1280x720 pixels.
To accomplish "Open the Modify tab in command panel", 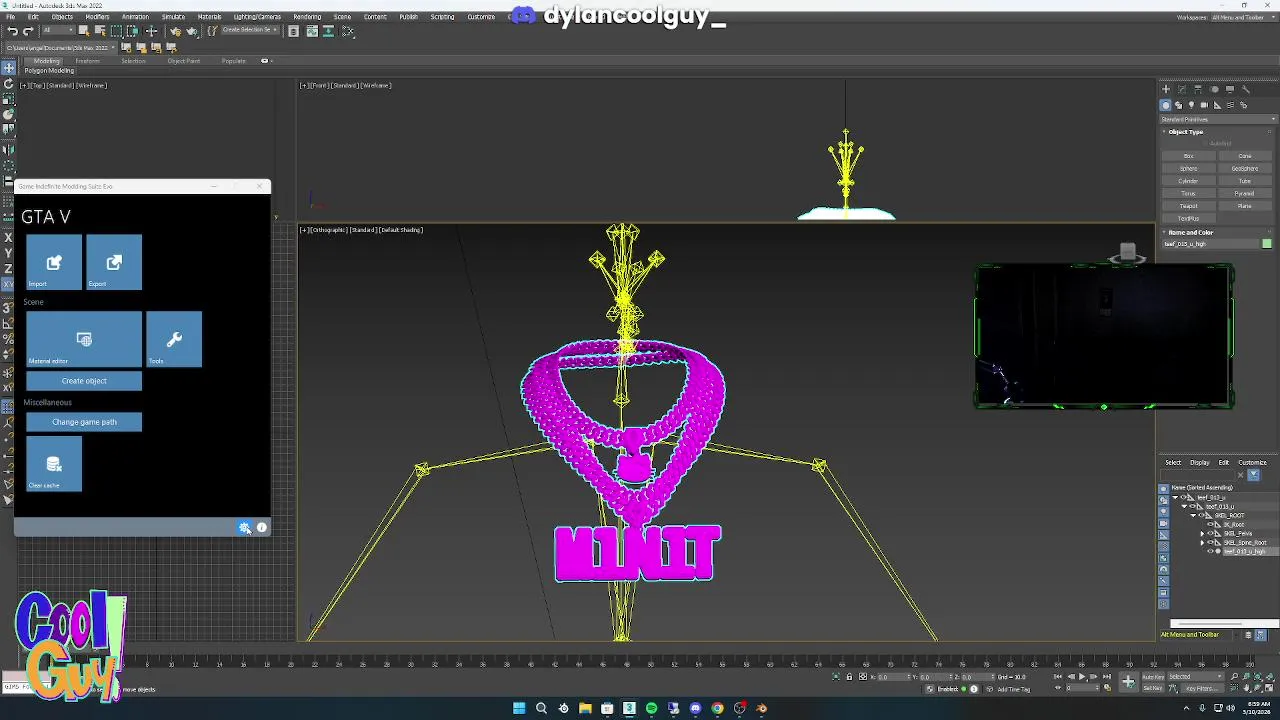I will coord(1182,89).
